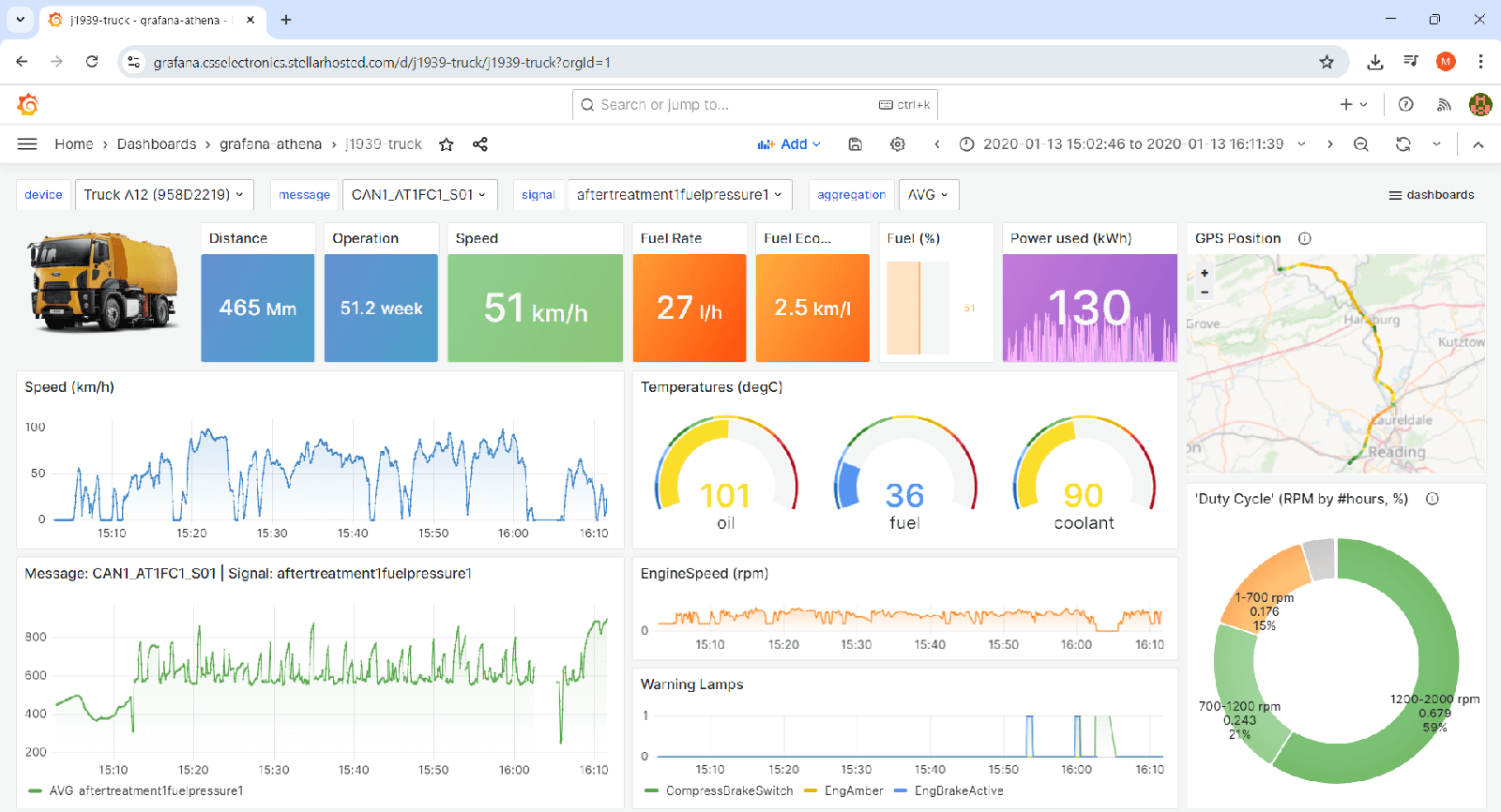1501x812 pixels.
Task: Star the j1939-truck dashboard
Action: coord(447,144)
